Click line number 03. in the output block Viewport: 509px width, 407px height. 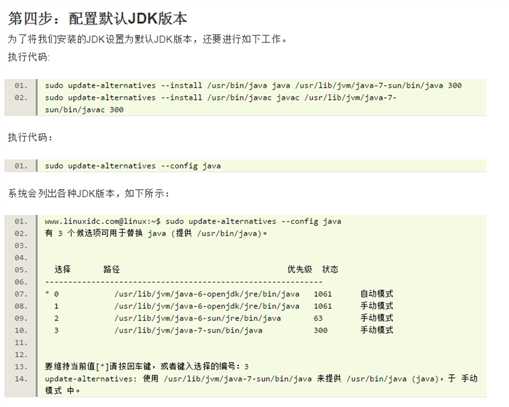pos(21,246)
